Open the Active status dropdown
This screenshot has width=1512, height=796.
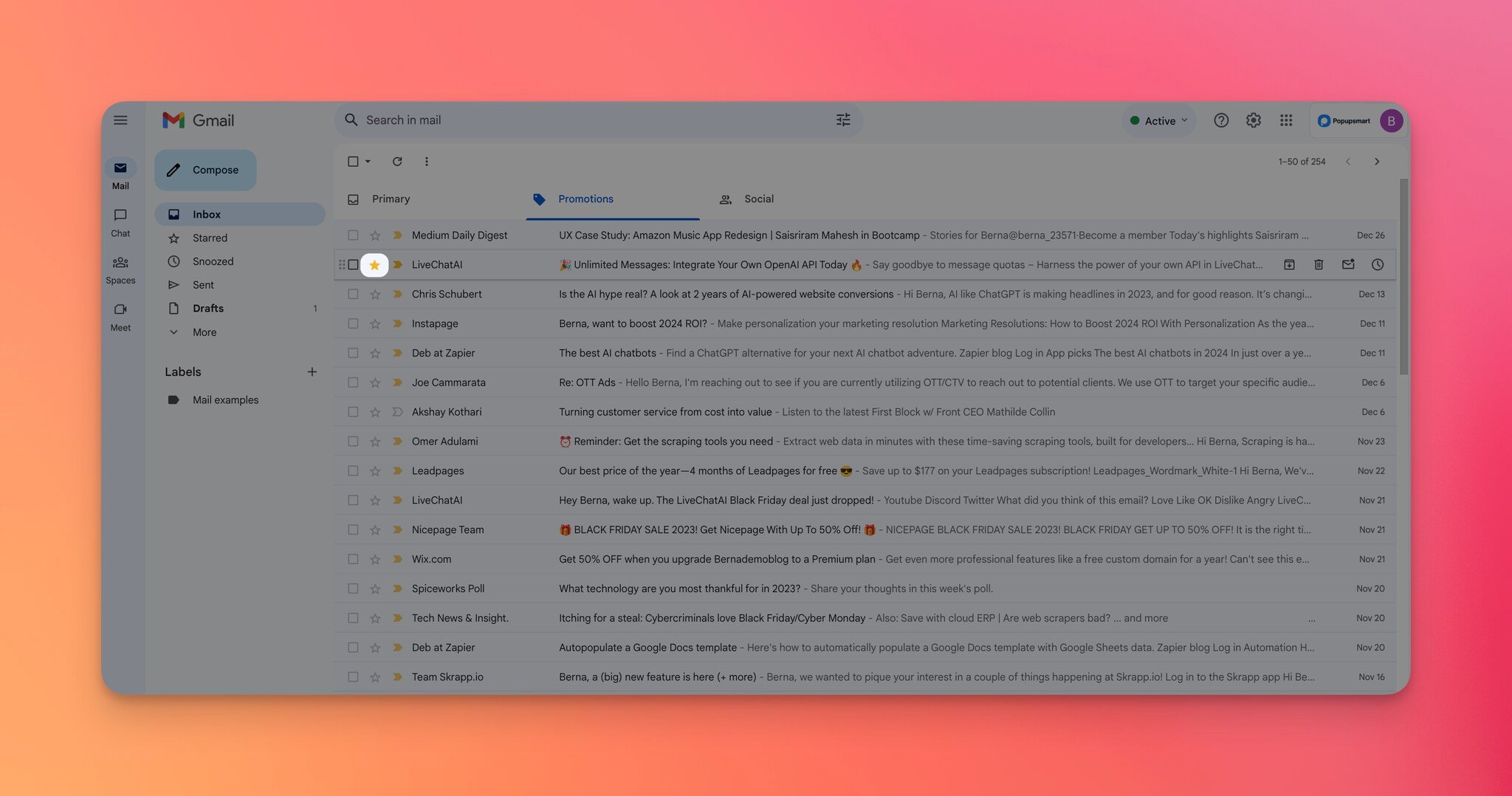click(x=1158, y=120)
